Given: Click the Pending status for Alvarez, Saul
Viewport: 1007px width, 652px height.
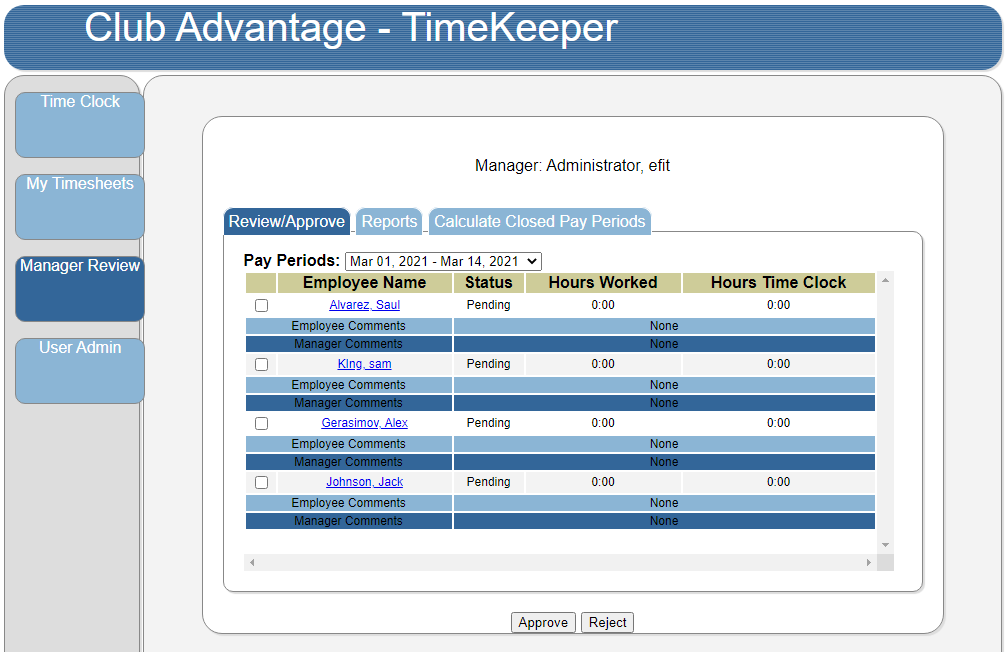Looking at the screenshot, I should coord(489,305).
